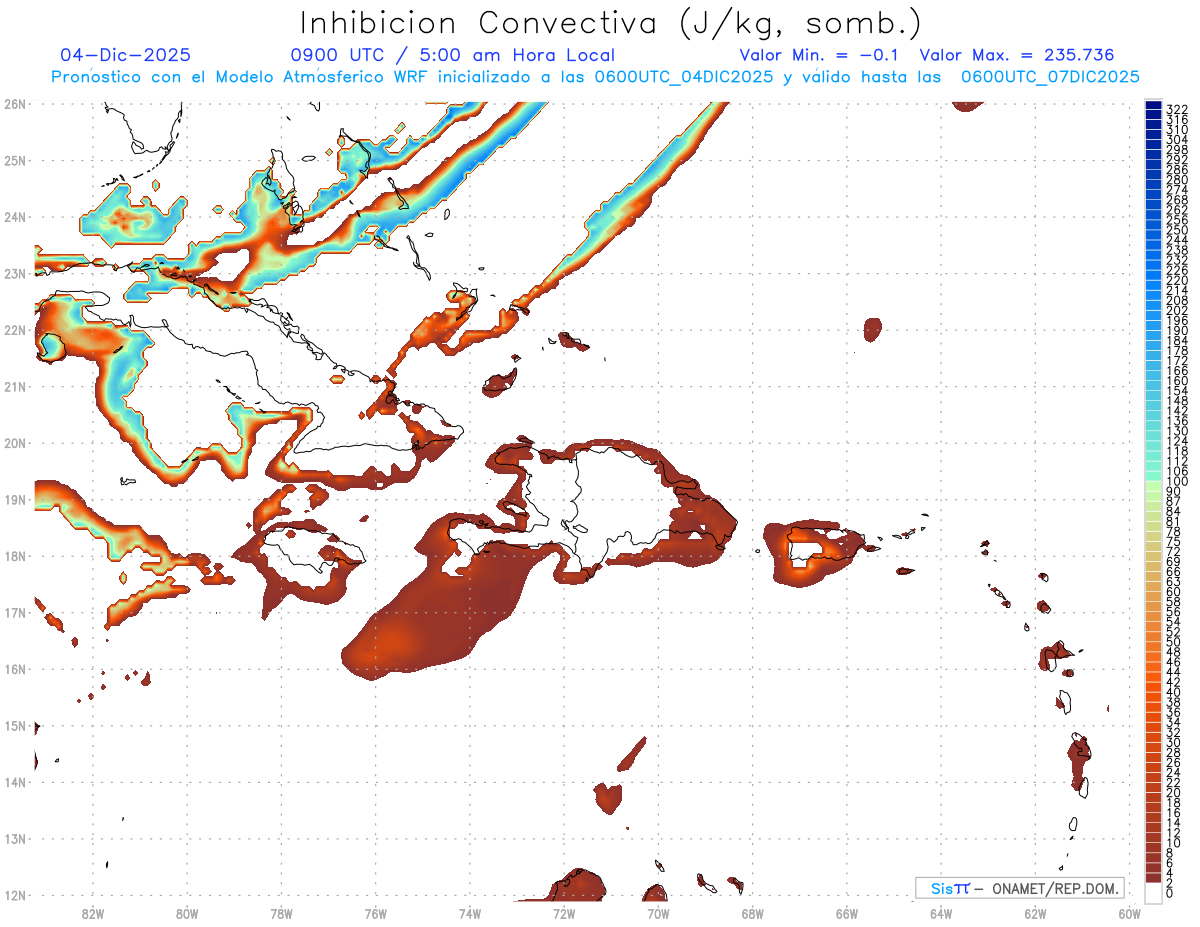Click the title 'Inhibicion Convectiva (J/kg, somb.)'
1200x927 pixels.
611,24
